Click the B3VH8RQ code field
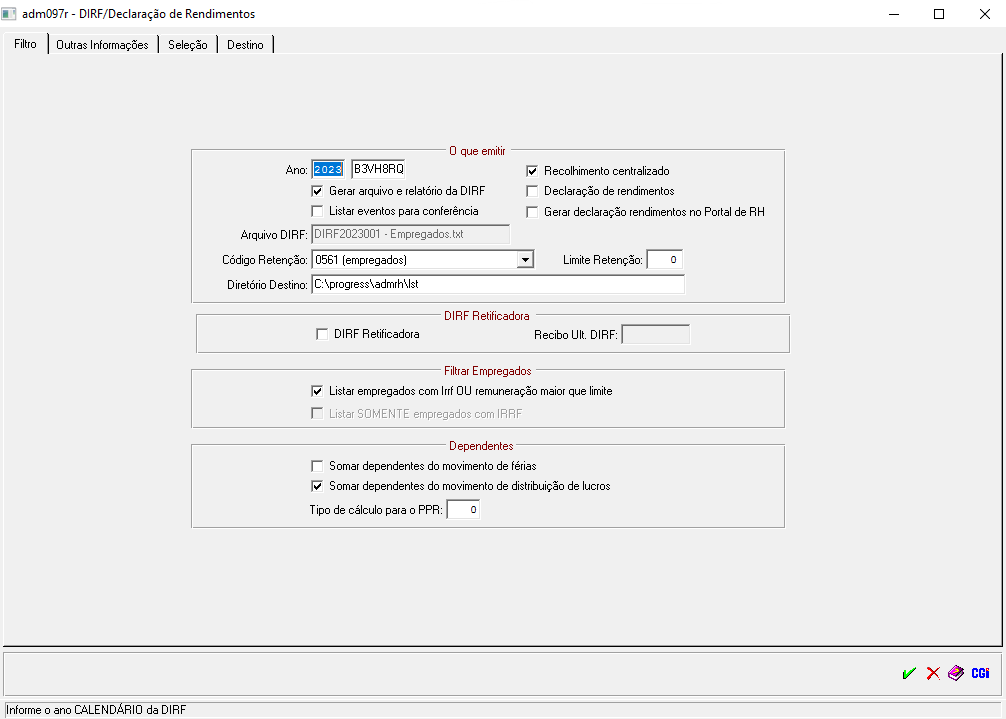The height and width of the screenshot is (719, 1006). click(x=379, y=169)
